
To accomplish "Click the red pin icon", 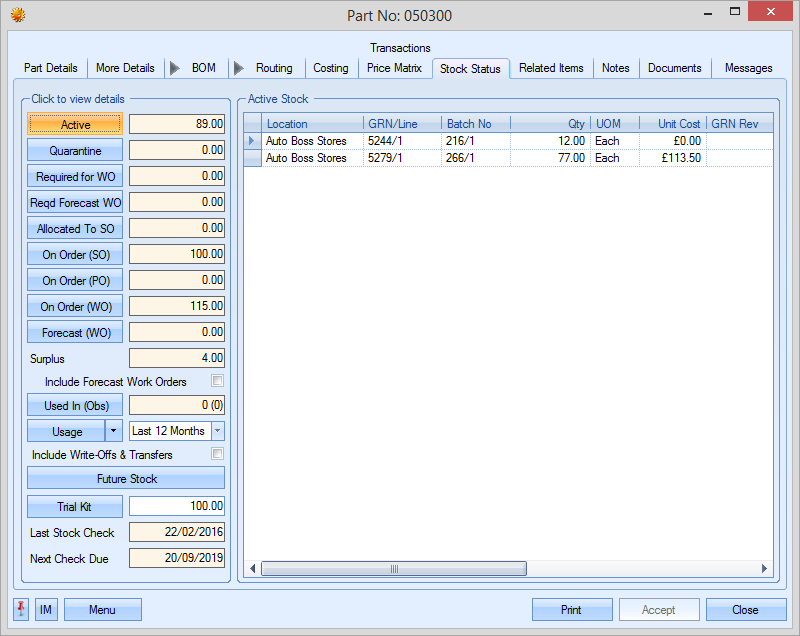I will click(21, 610).
